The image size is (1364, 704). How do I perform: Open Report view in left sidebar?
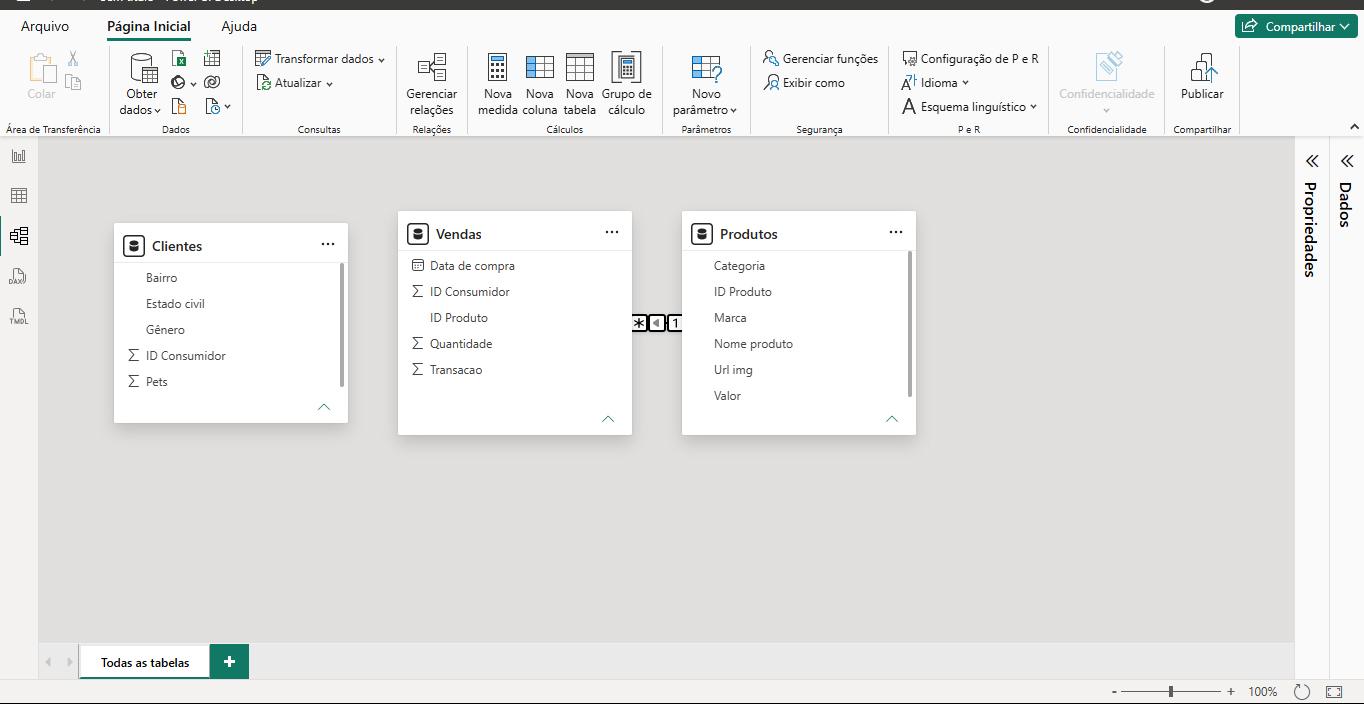coord(19,156)
